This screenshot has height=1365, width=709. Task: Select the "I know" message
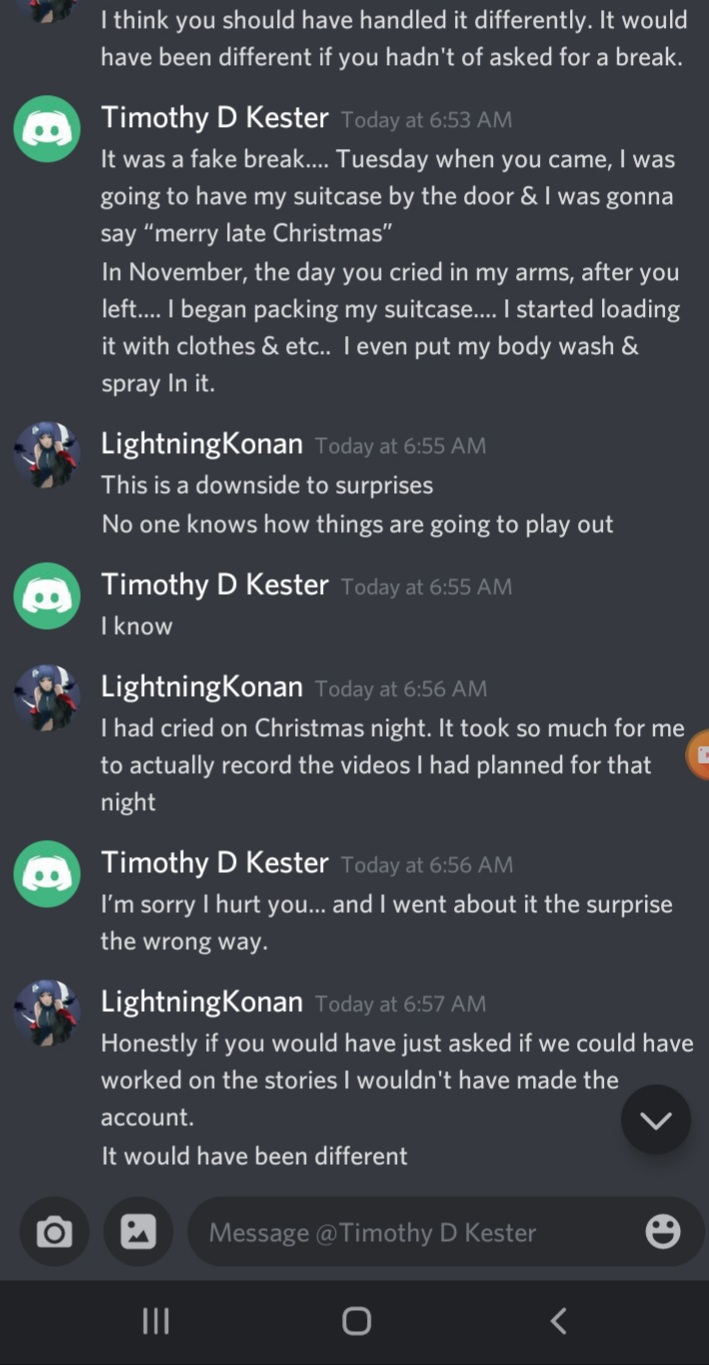[x=137, y=626]
